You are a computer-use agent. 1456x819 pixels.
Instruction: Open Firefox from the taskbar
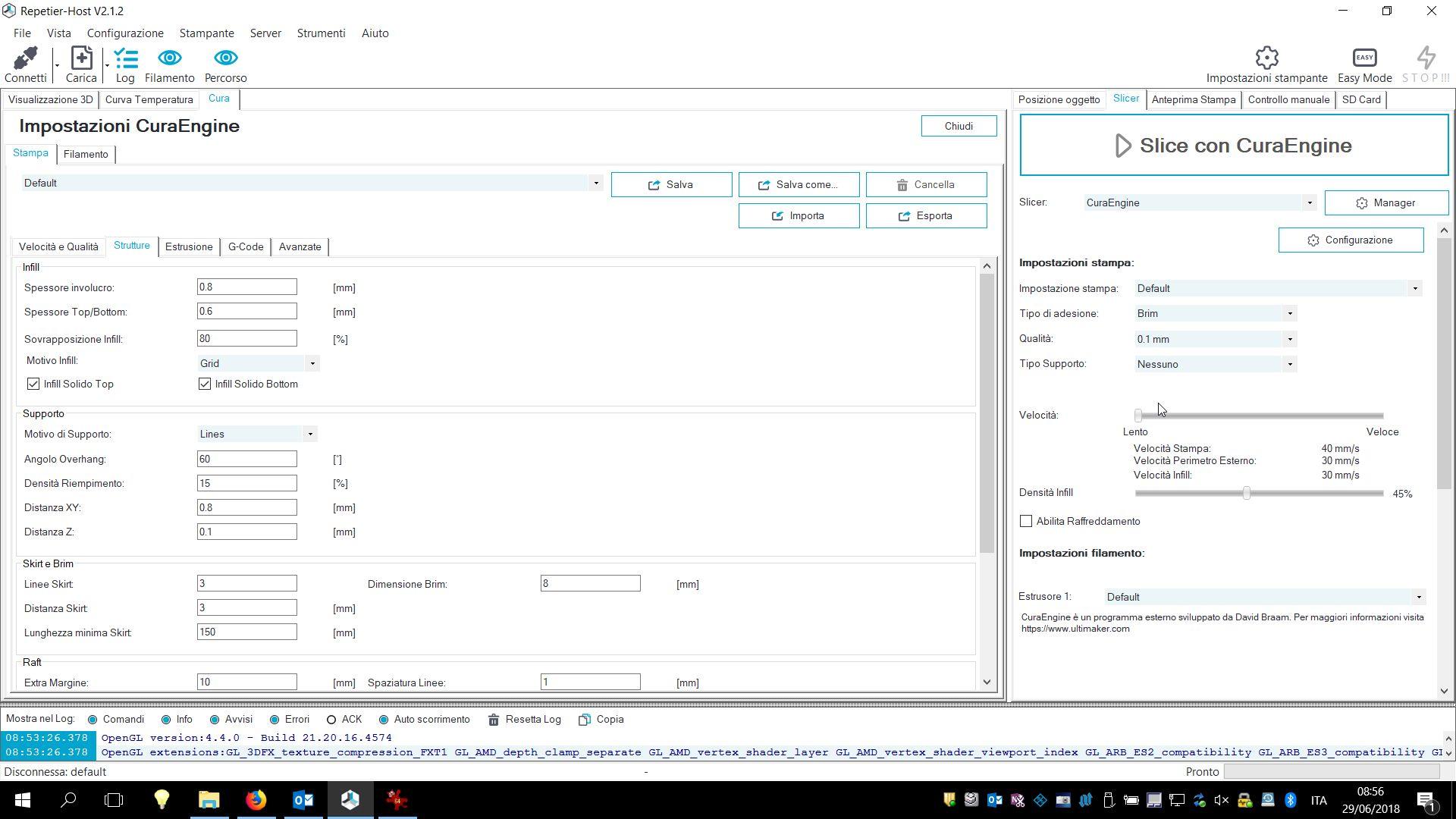point(256,800)
